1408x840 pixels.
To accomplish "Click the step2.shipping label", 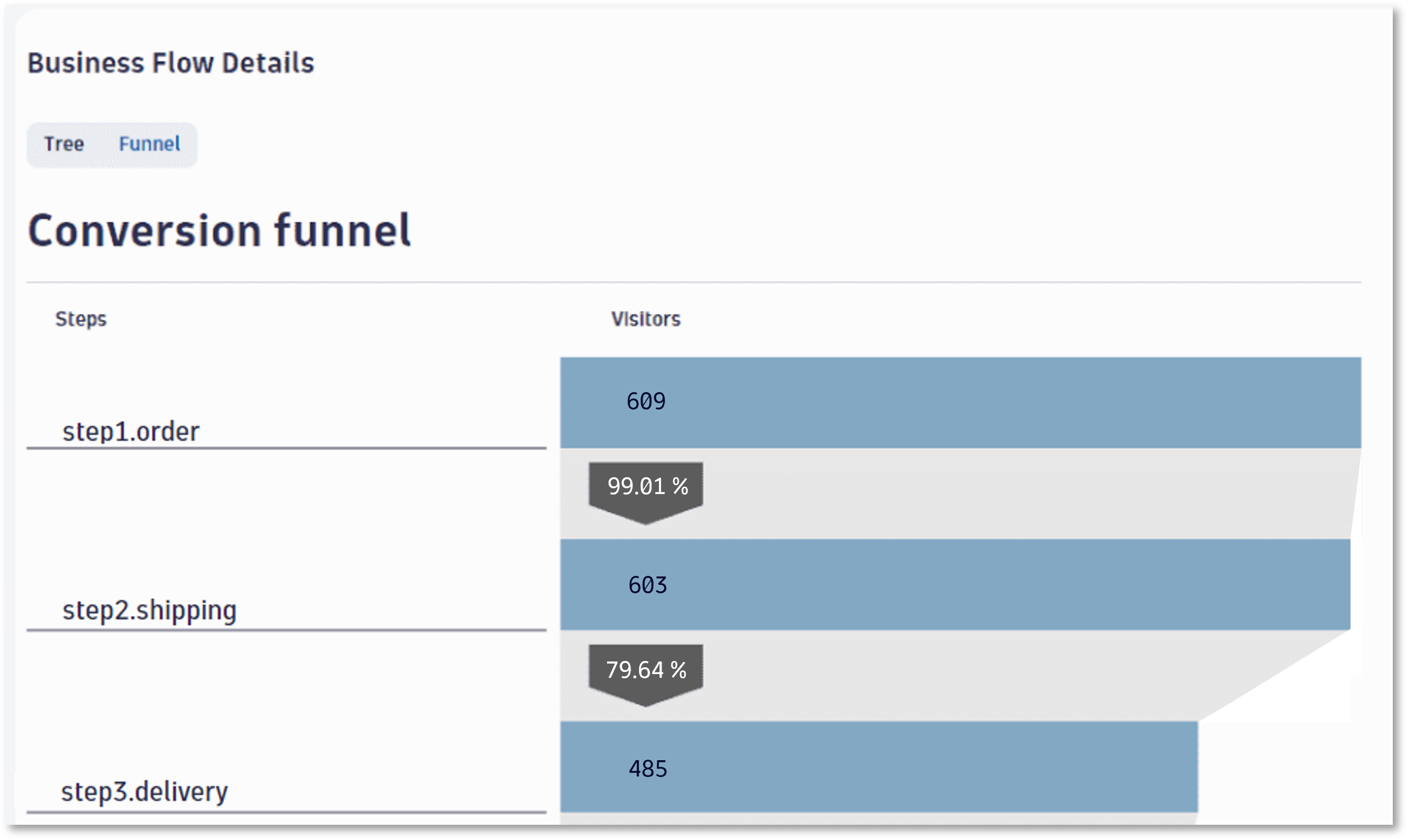I will 150,610.
